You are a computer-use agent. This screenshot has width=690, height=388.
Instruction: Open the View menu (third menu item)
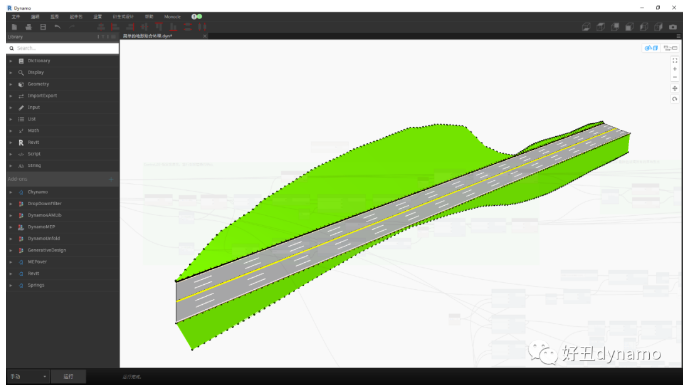[x=55, y=17]
